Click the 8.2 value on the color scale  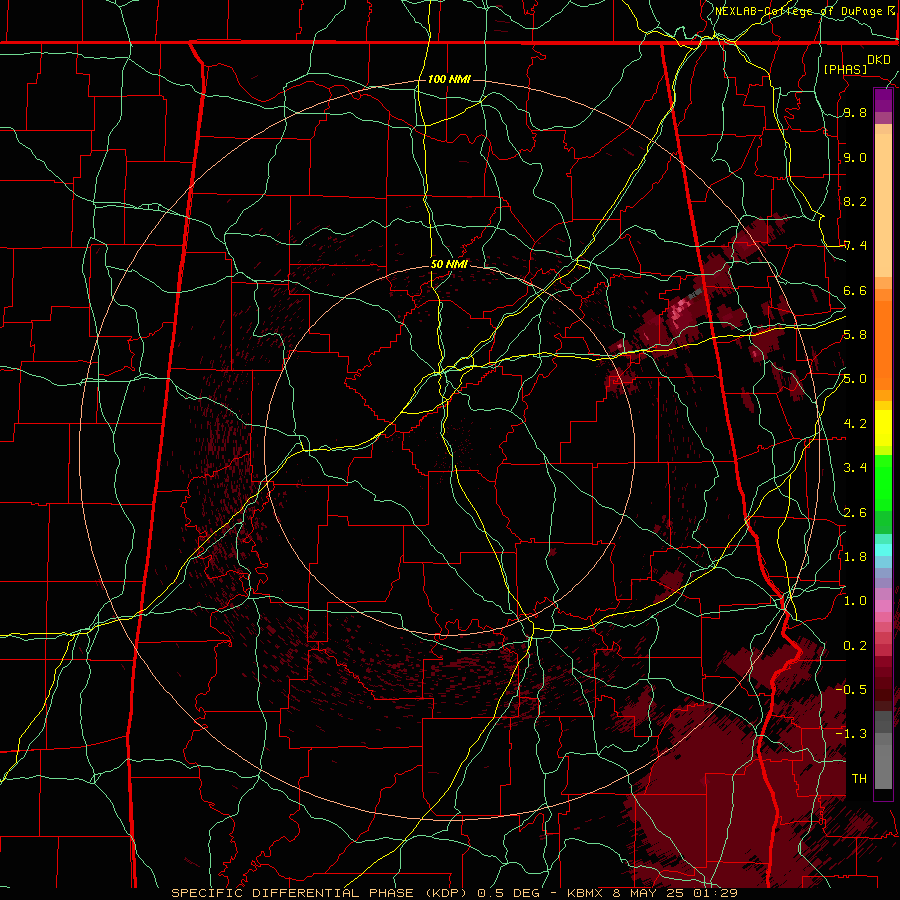855,201
